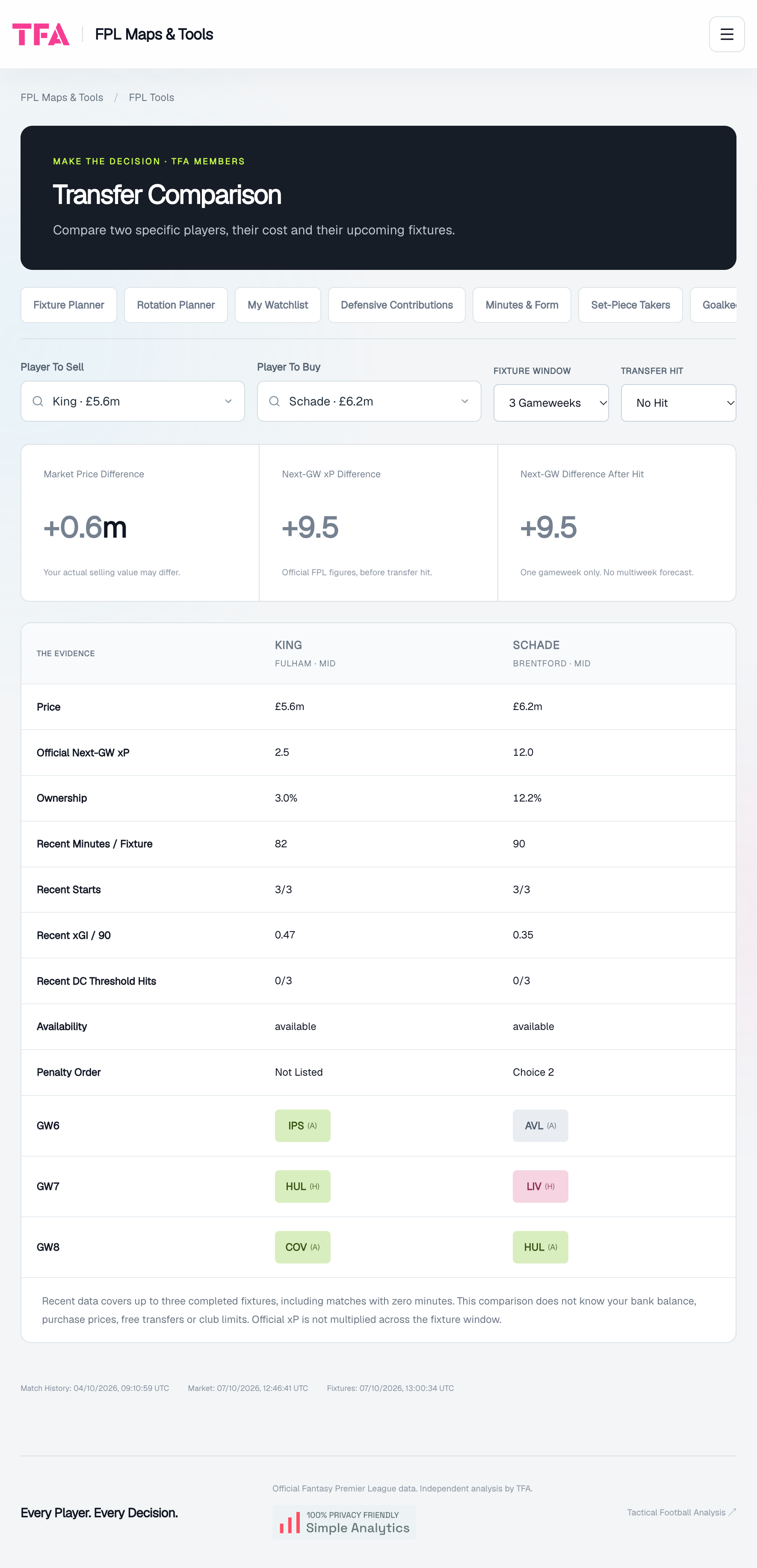Image resolution: width=757 pixels, height=1568 pixels.
Task: Click the +0.6m market price difference value
Action: 85,527
